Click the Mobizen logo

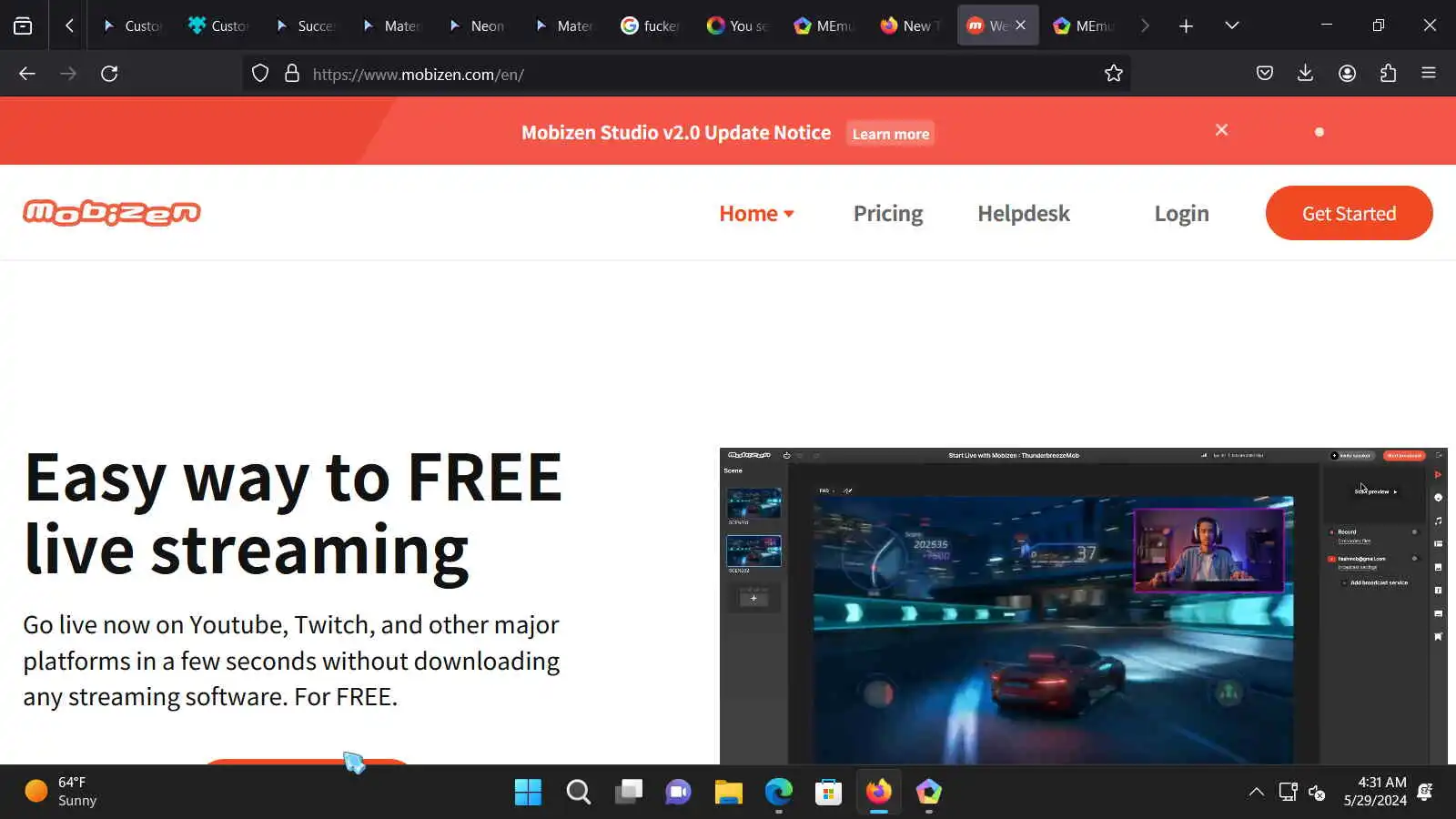tap(112, 213)
